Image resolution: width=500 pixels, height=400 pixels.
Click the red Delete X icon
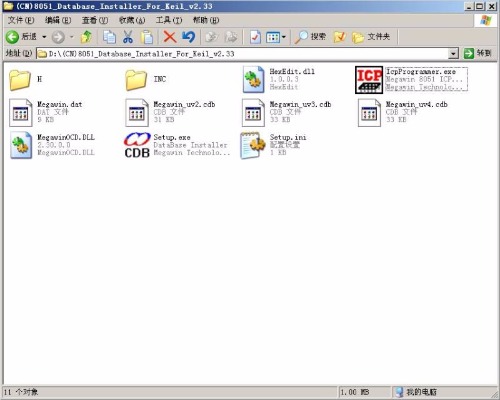(x=170, y=37)
